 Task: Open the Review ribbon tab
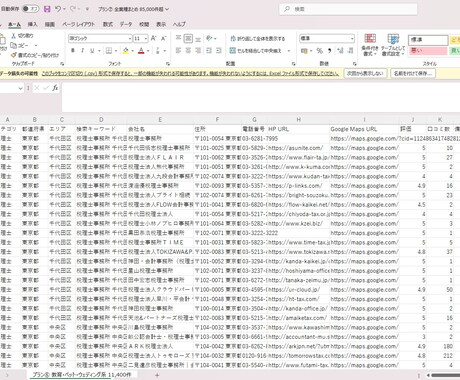144,24
